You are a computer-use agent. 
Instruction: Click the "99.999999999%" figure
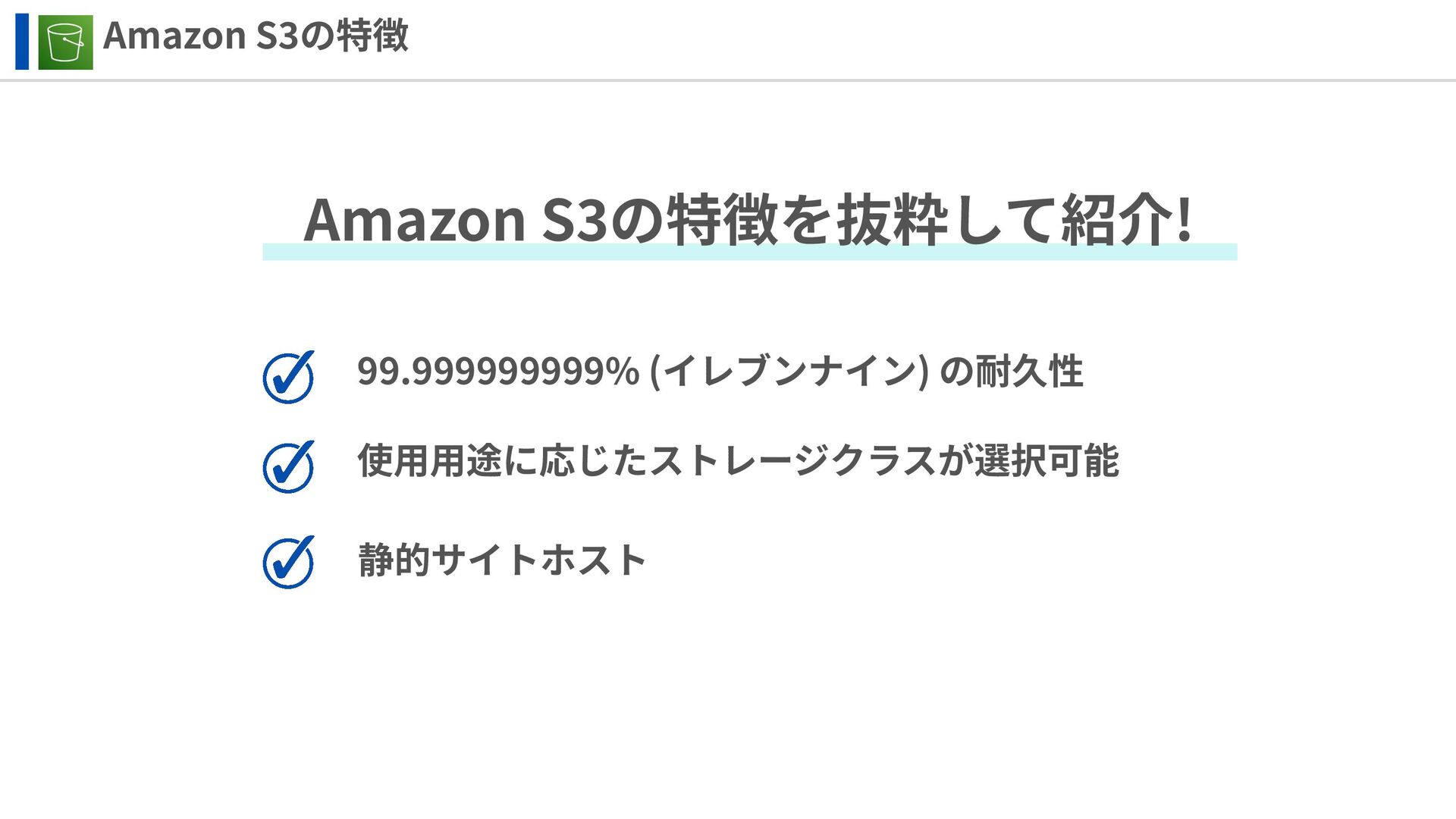(x=498, y=372)
